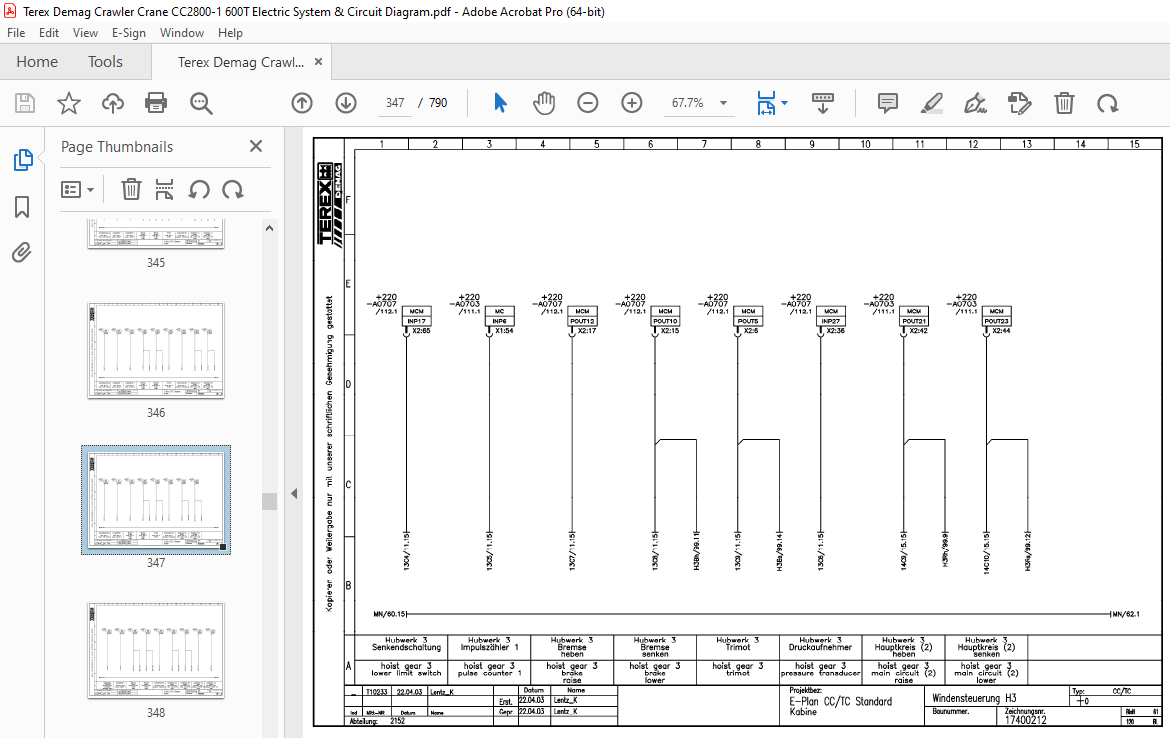Select the Terex Demag Crawl... document tab
1170x738 pixels.
point(240,63)
